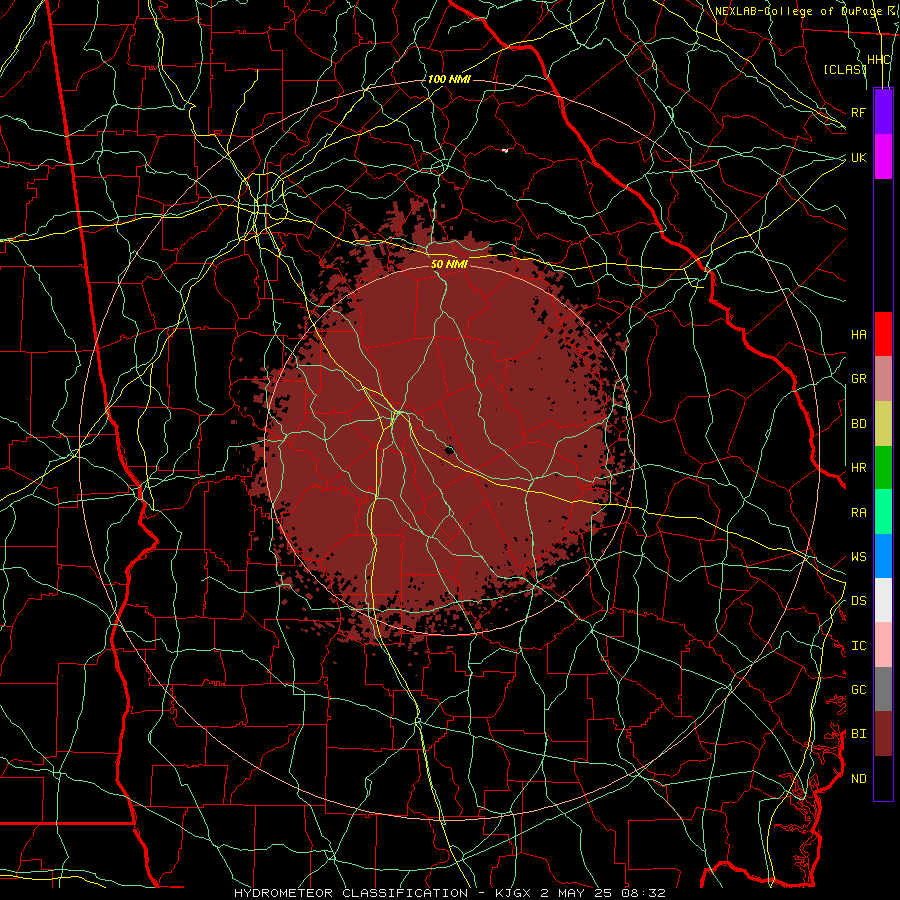Click the HA legend label
900x900 pixels.
point(859,335)
